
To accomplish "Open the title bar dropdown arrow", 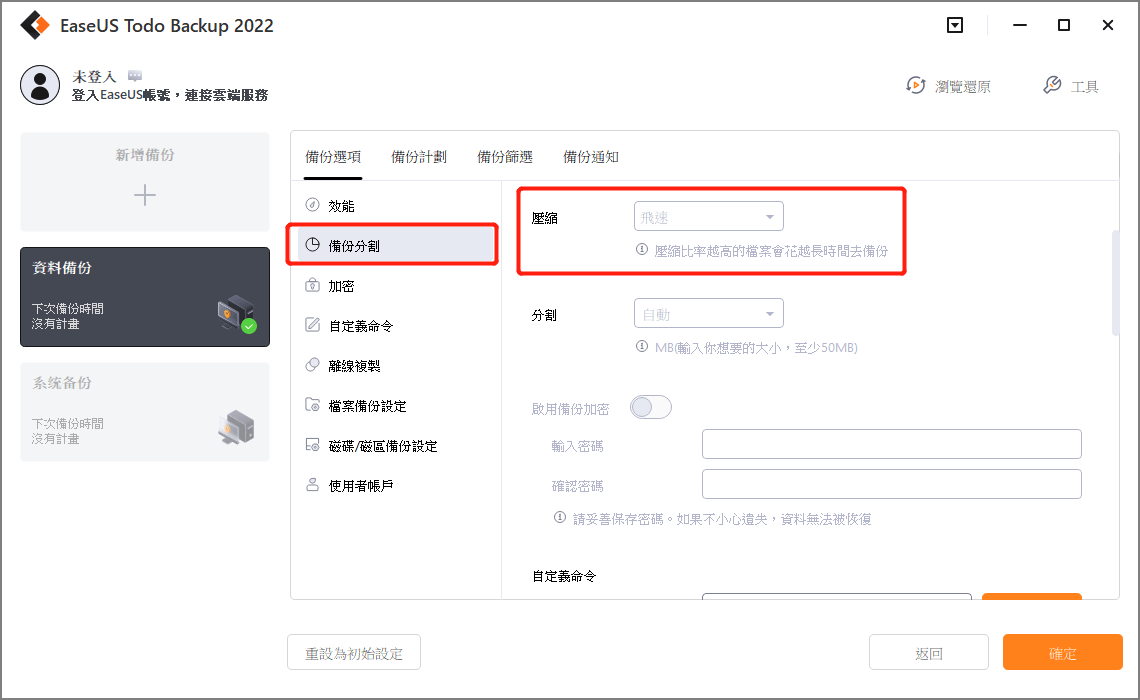I will click(x=954, y=24).
